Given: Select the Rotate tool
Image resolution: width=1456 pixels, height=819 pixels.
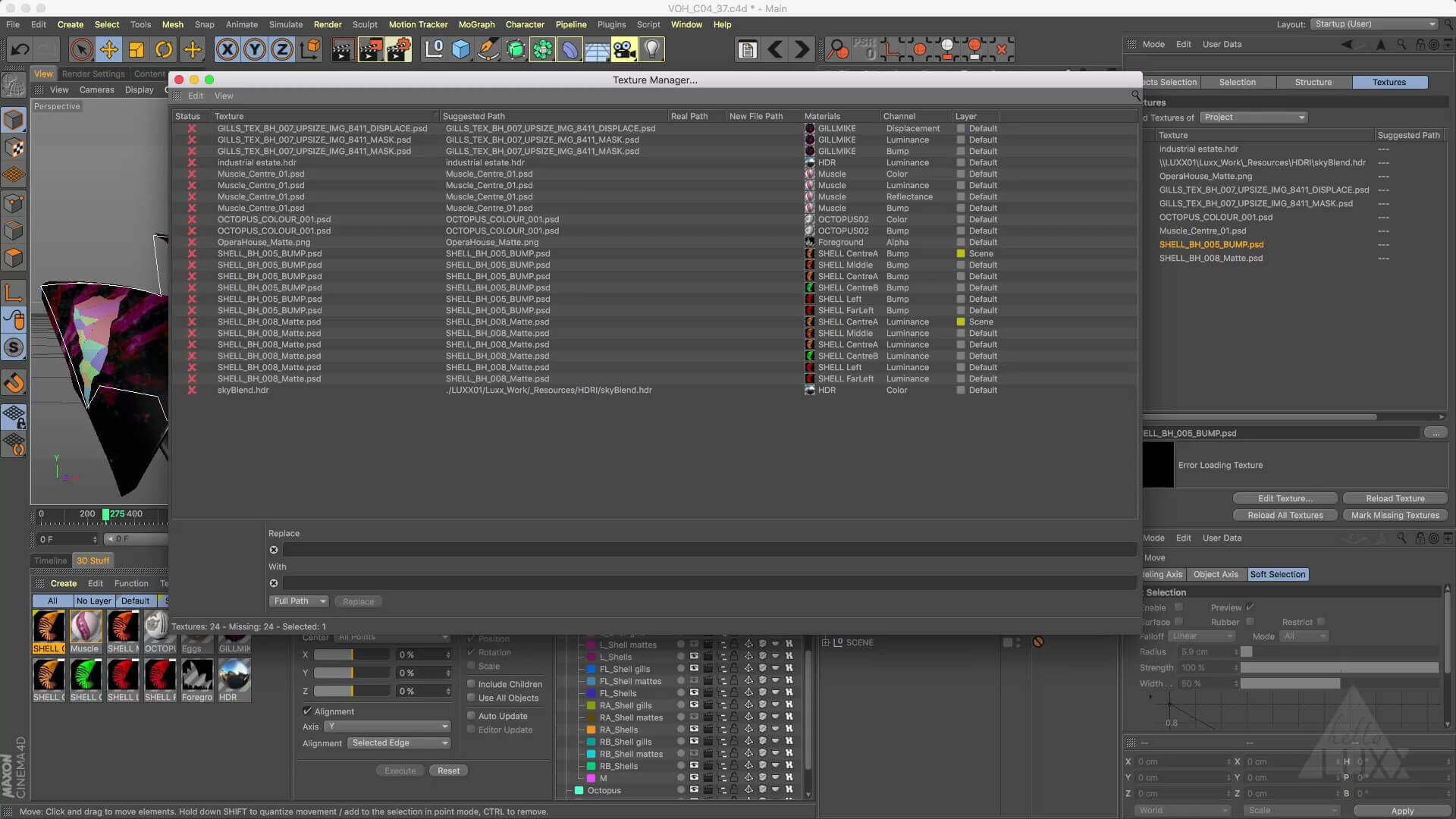Looking at the screenshot, I should pos(164,50).
